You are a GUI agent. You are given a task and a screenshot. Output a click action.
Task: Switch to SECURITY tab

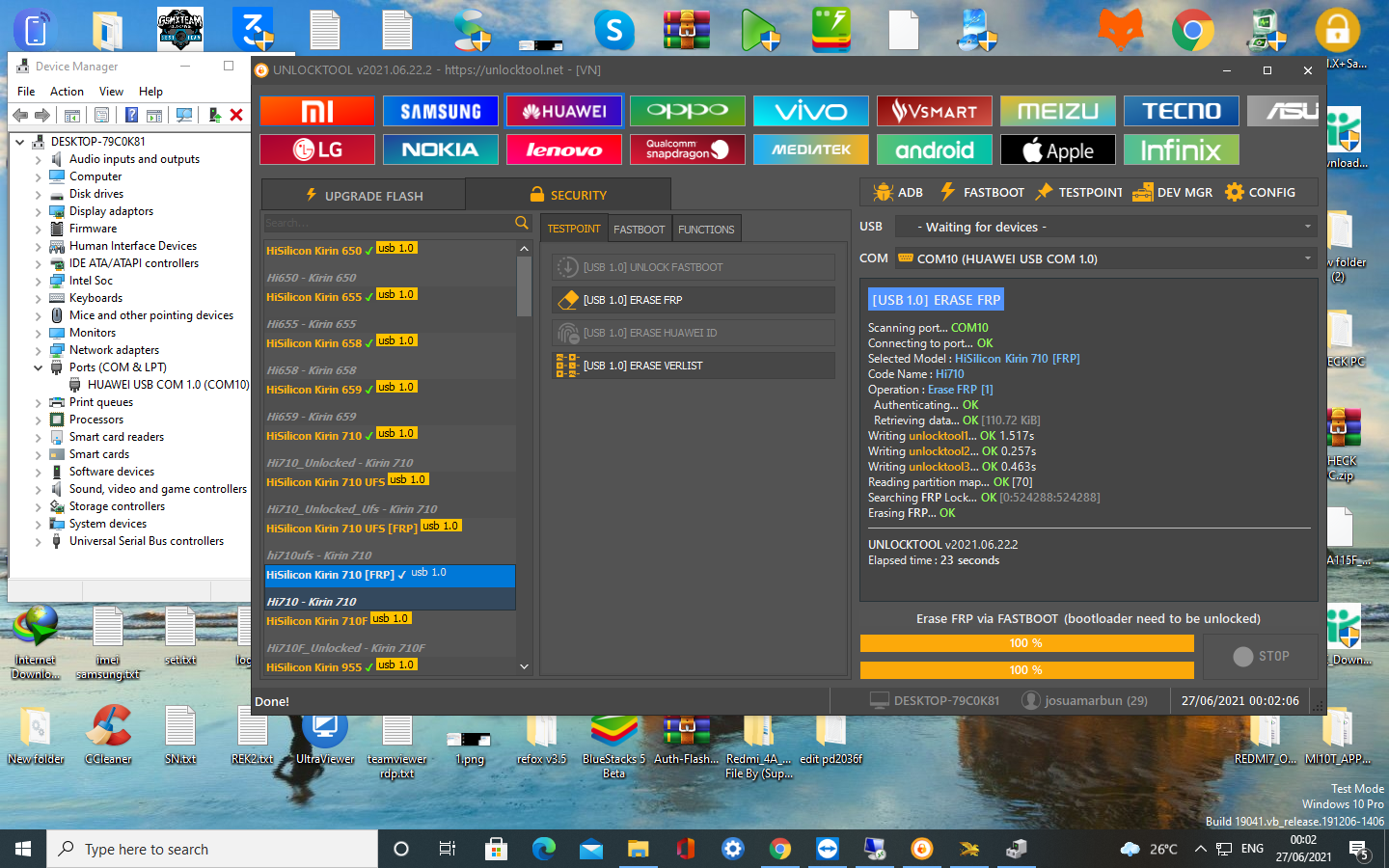point(567,195)
